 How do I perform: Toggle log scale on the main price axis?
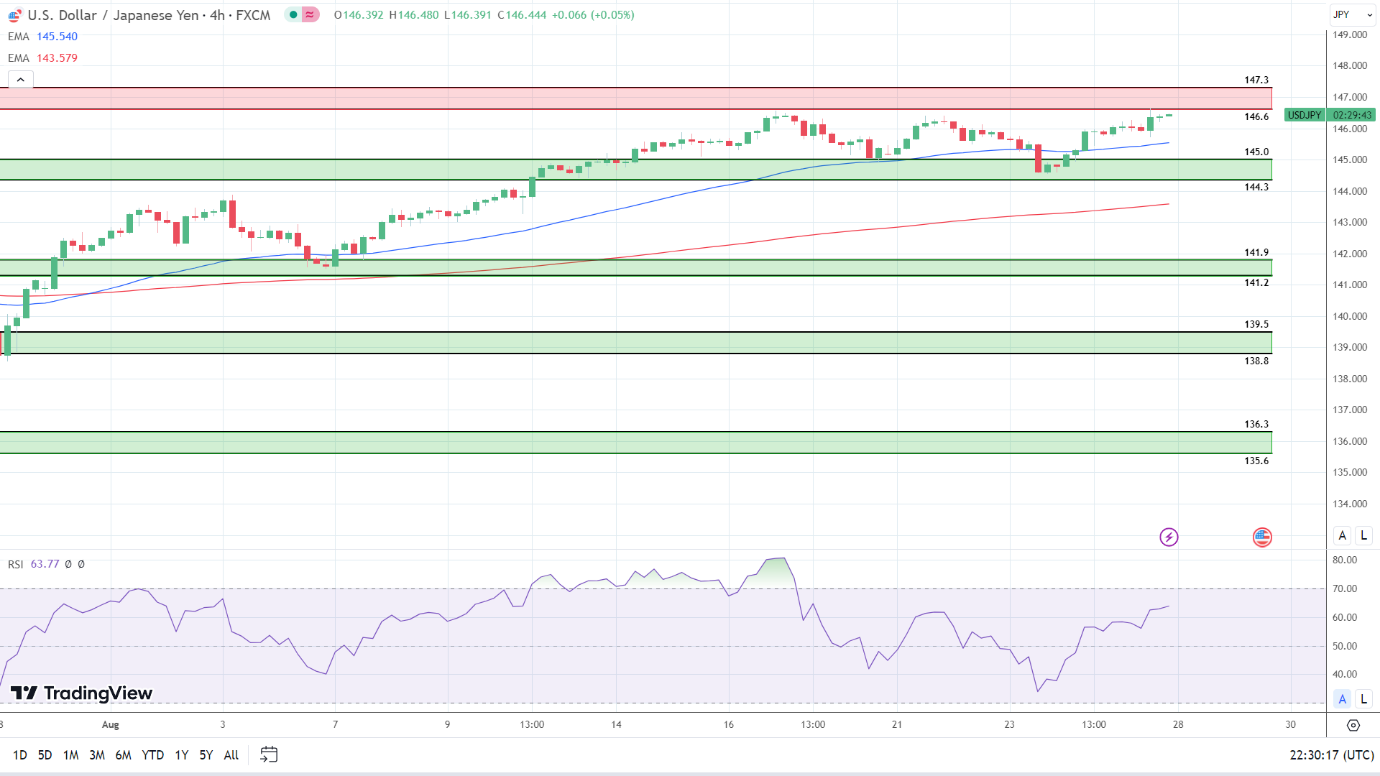point(1363,535)
